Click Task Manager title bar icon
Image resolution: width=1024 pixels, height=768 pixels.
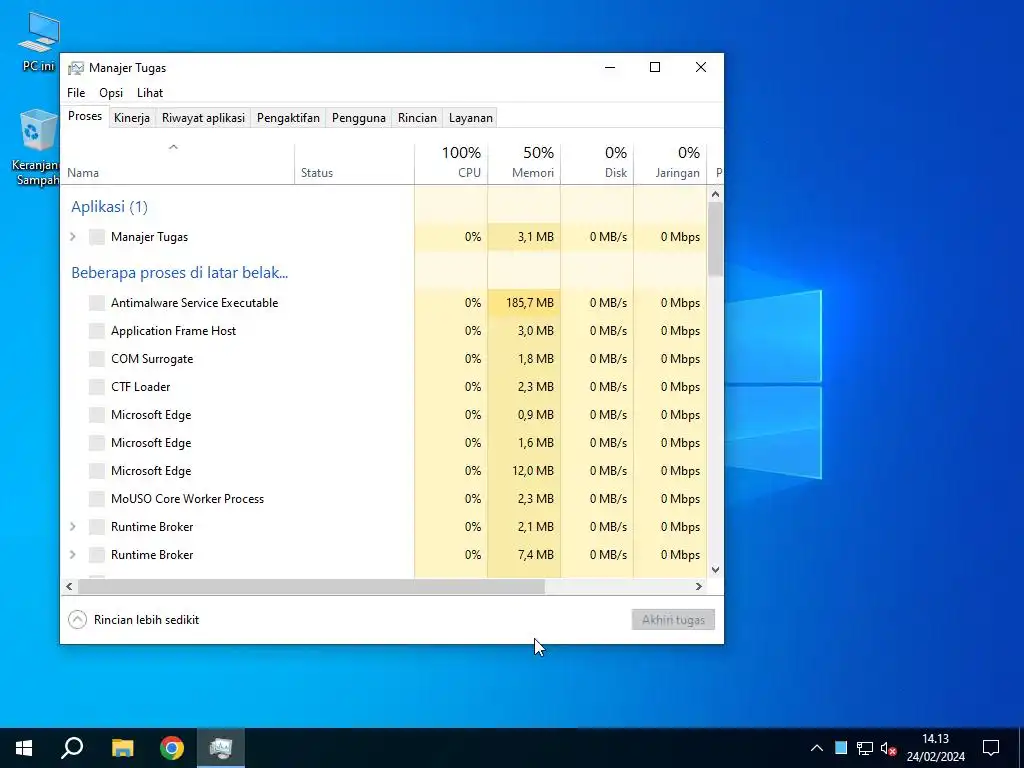point(76,68)
